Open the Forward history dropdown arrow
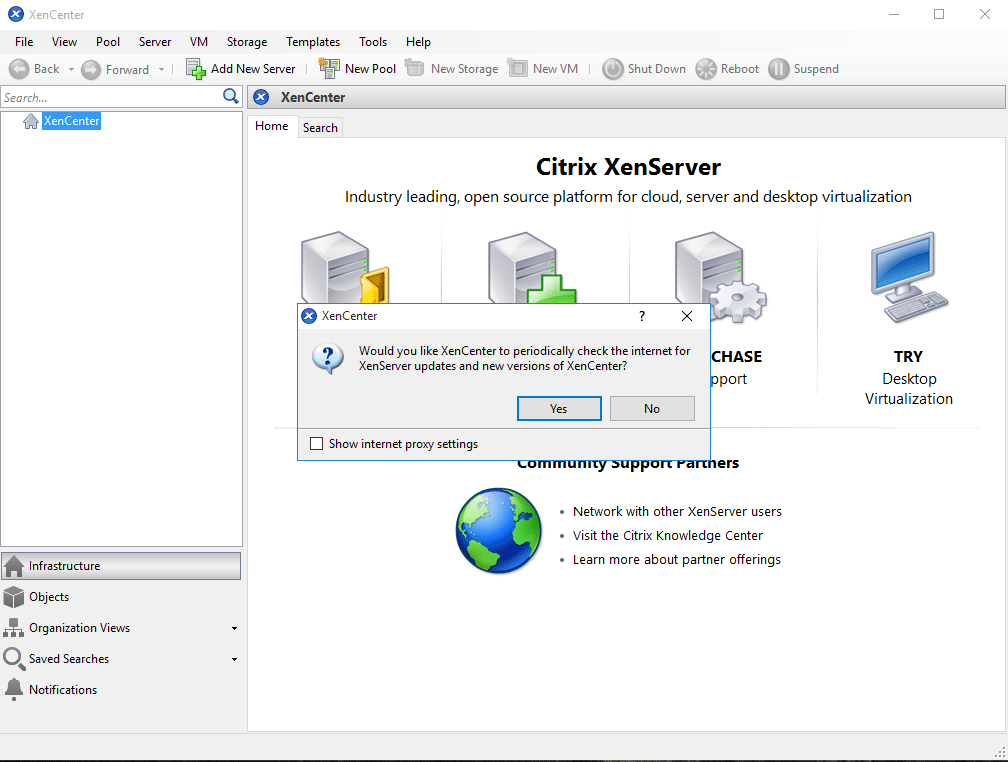1008x762 pixels. (x=161, y=69)
